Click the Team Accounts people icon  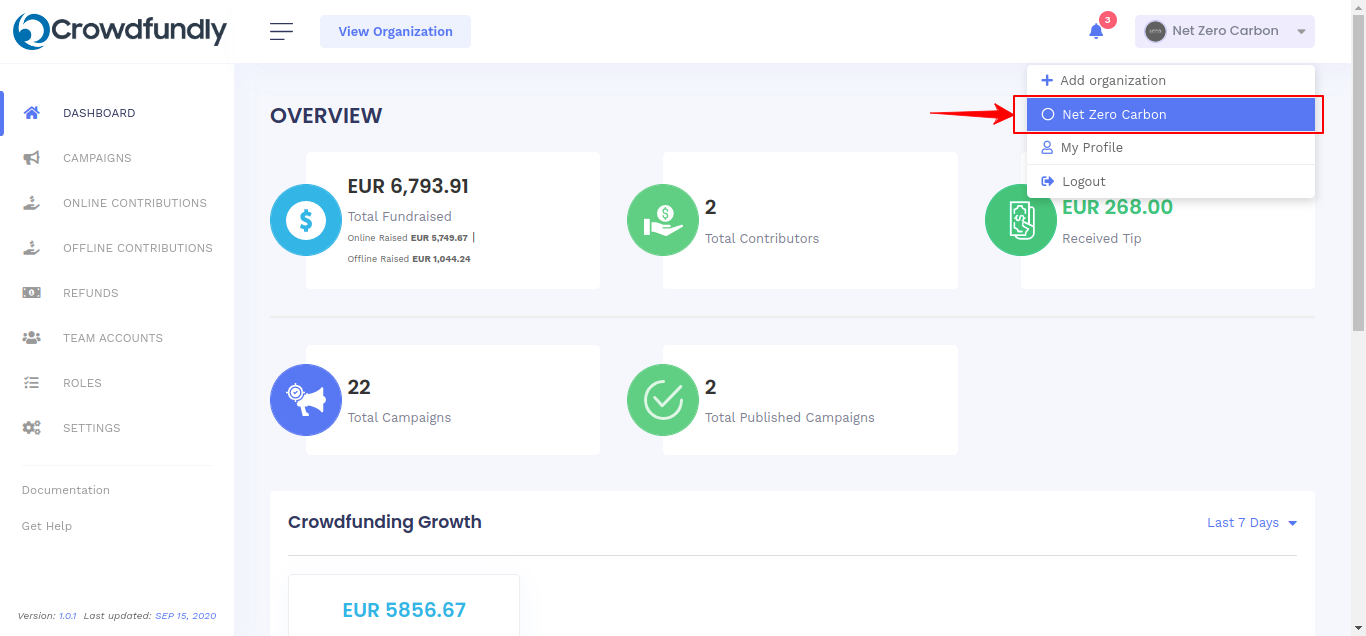32,338
